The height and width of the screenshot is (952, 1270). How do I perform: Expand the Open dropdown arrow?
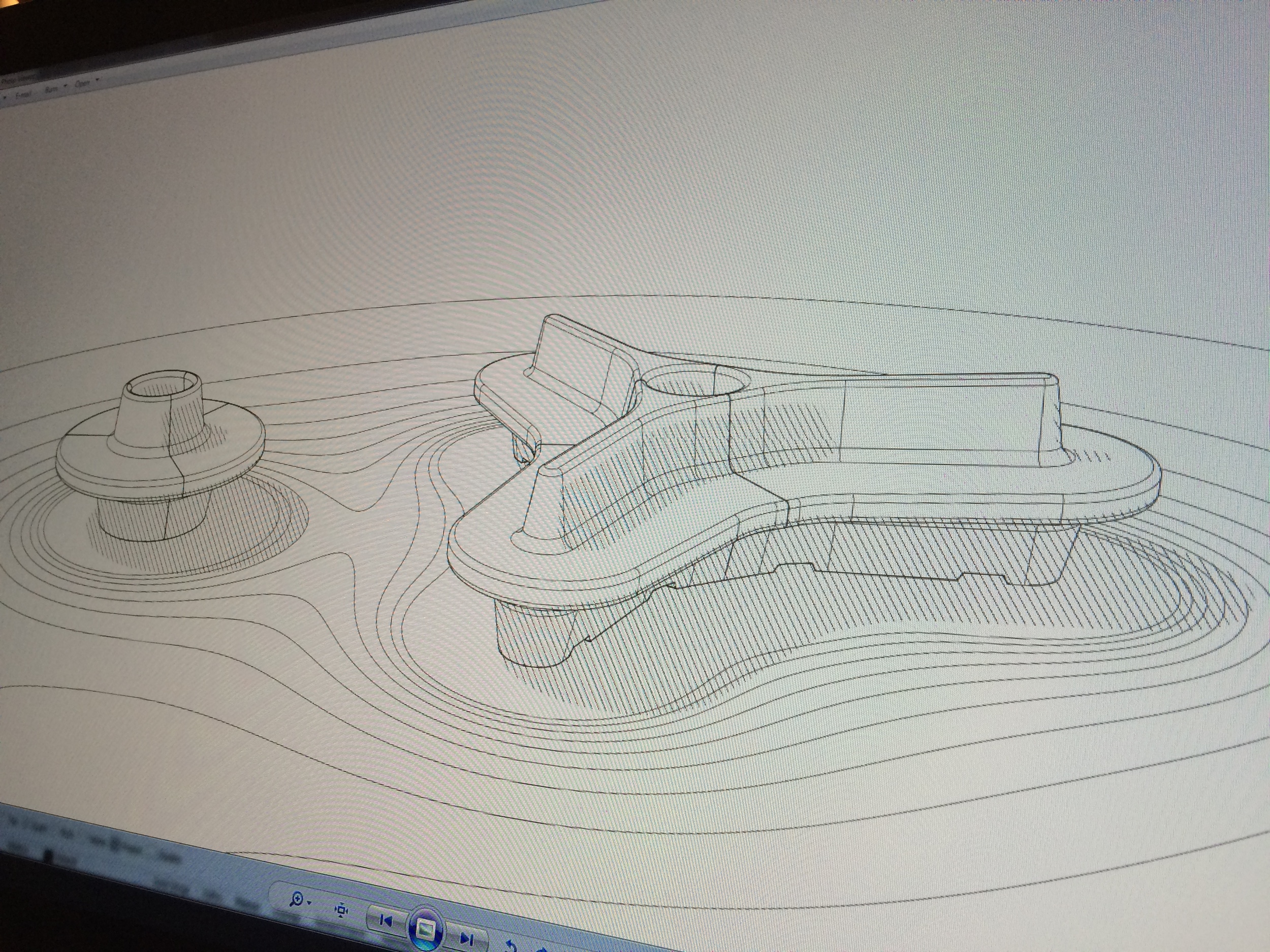click(x=97, y=79)
